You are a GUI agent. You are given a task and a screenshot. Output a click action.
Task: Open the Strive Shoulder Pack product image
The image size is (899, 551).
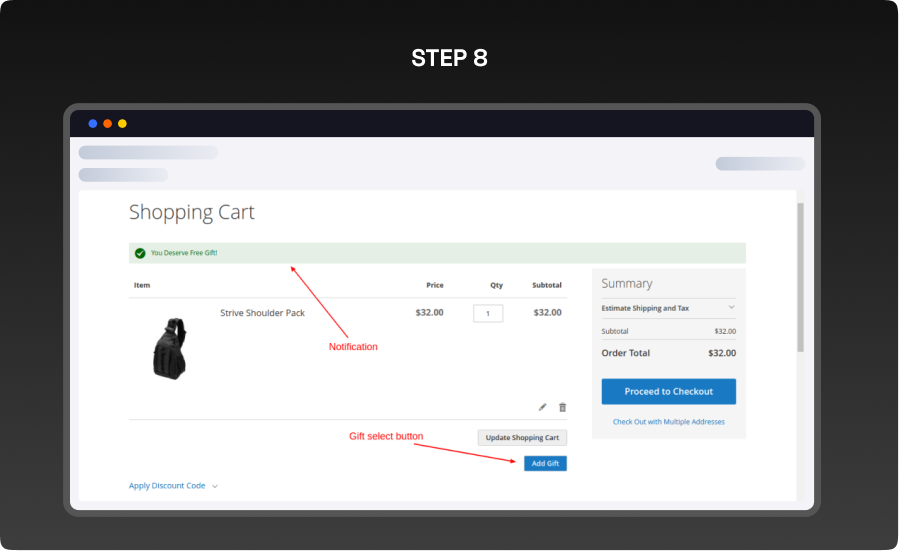click(x=169, y=347)
